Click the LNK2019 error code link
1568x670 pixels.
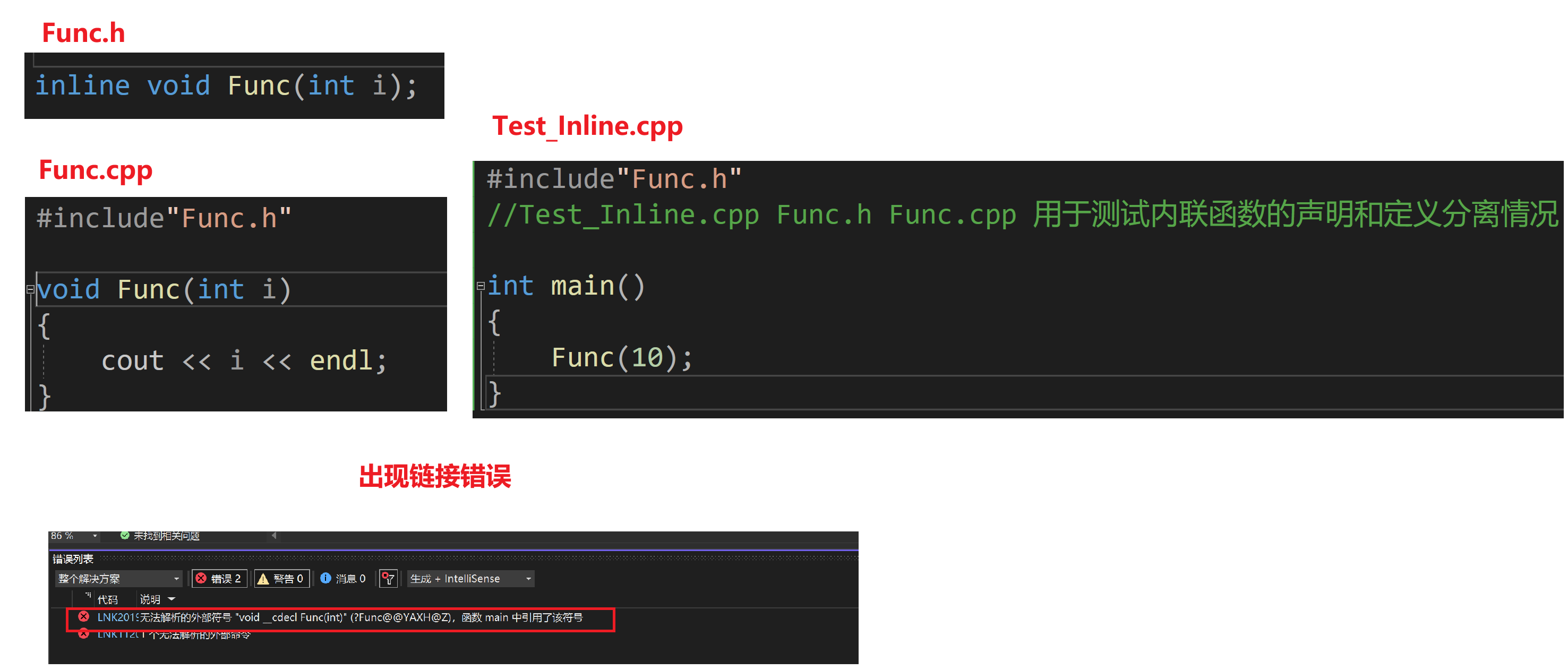118,617
